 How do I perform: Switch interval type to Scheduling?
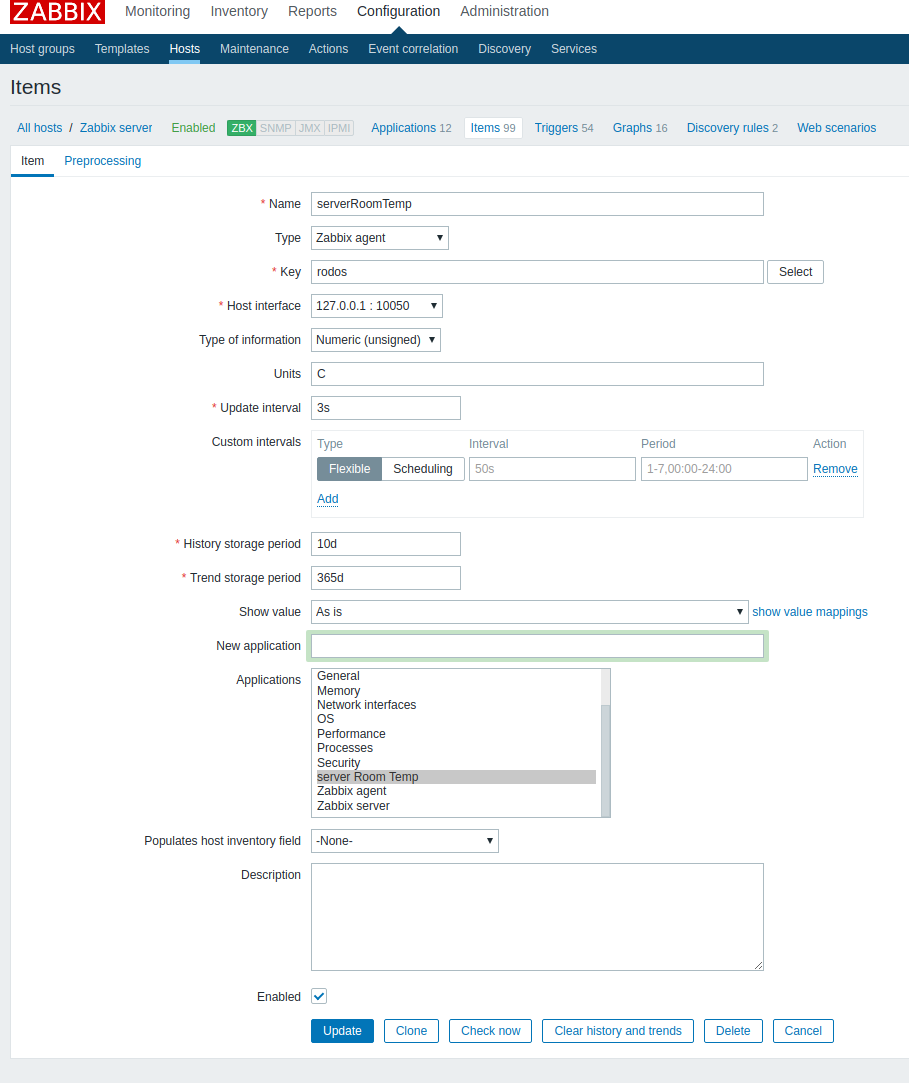click(x=423, y=469)
